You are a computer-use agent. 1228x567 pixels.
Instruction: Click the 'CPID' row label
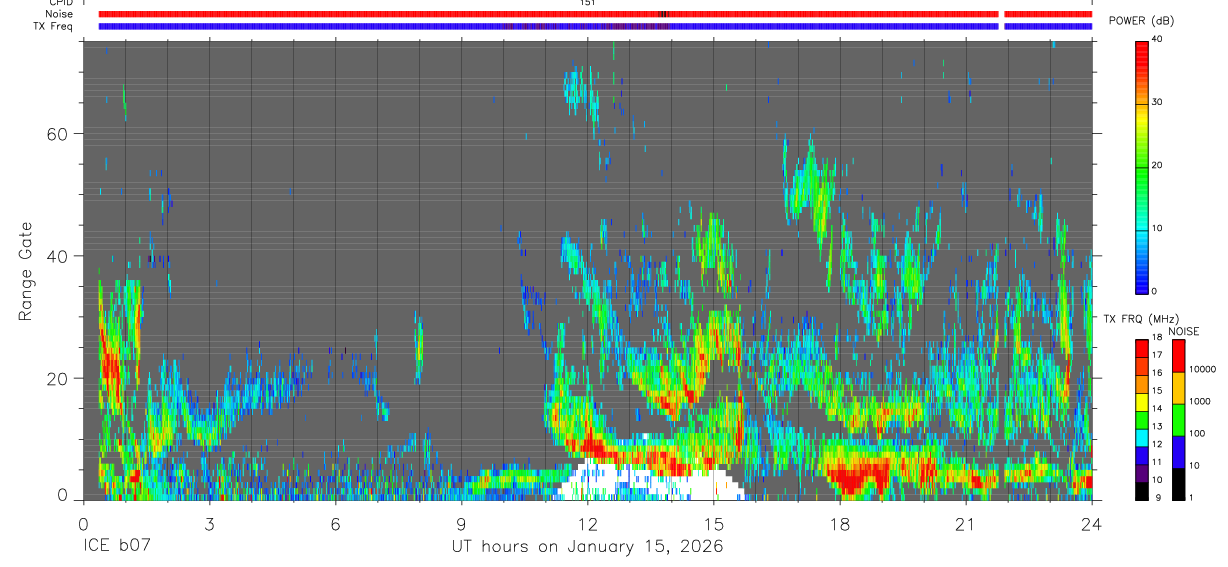[60, 3]
